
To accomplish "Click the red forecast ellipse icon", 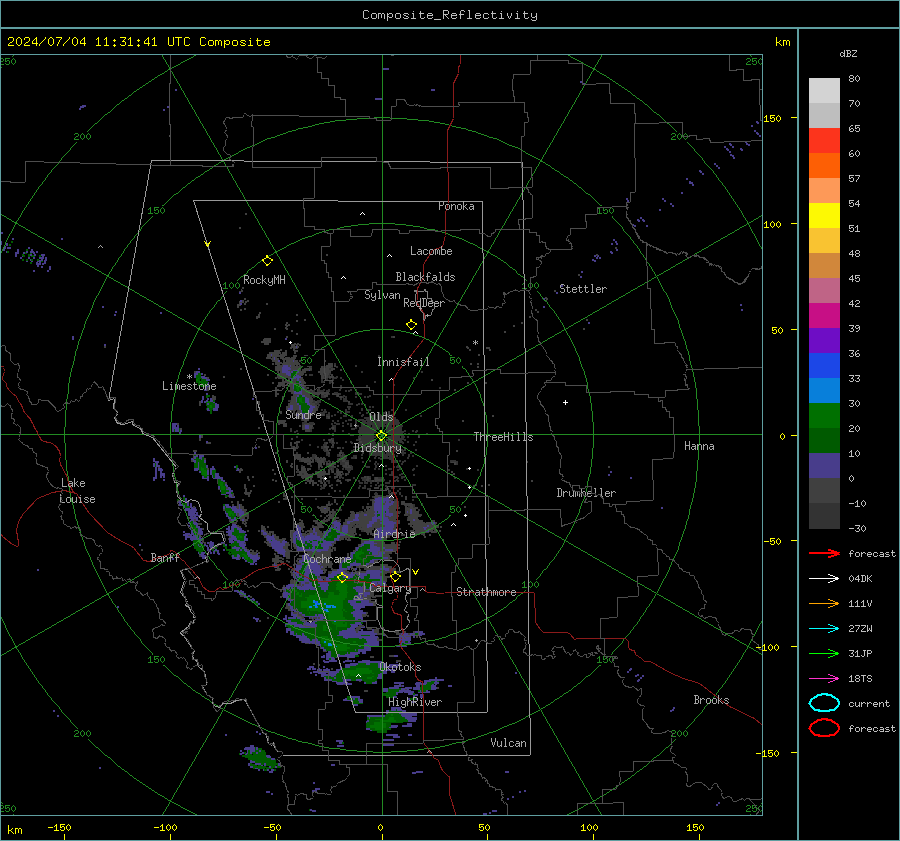I will point(824,728).
